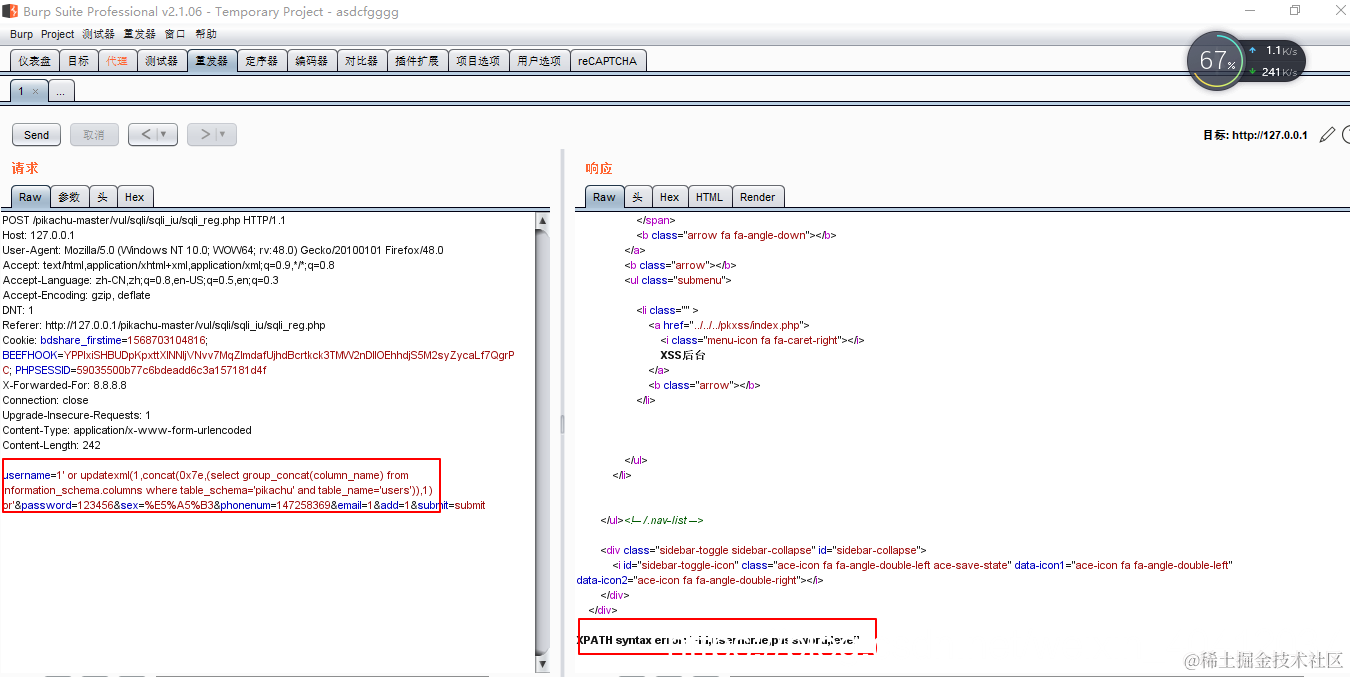Close repeater tab 1 with its x
1350x677 pixels.
point(35,91)
